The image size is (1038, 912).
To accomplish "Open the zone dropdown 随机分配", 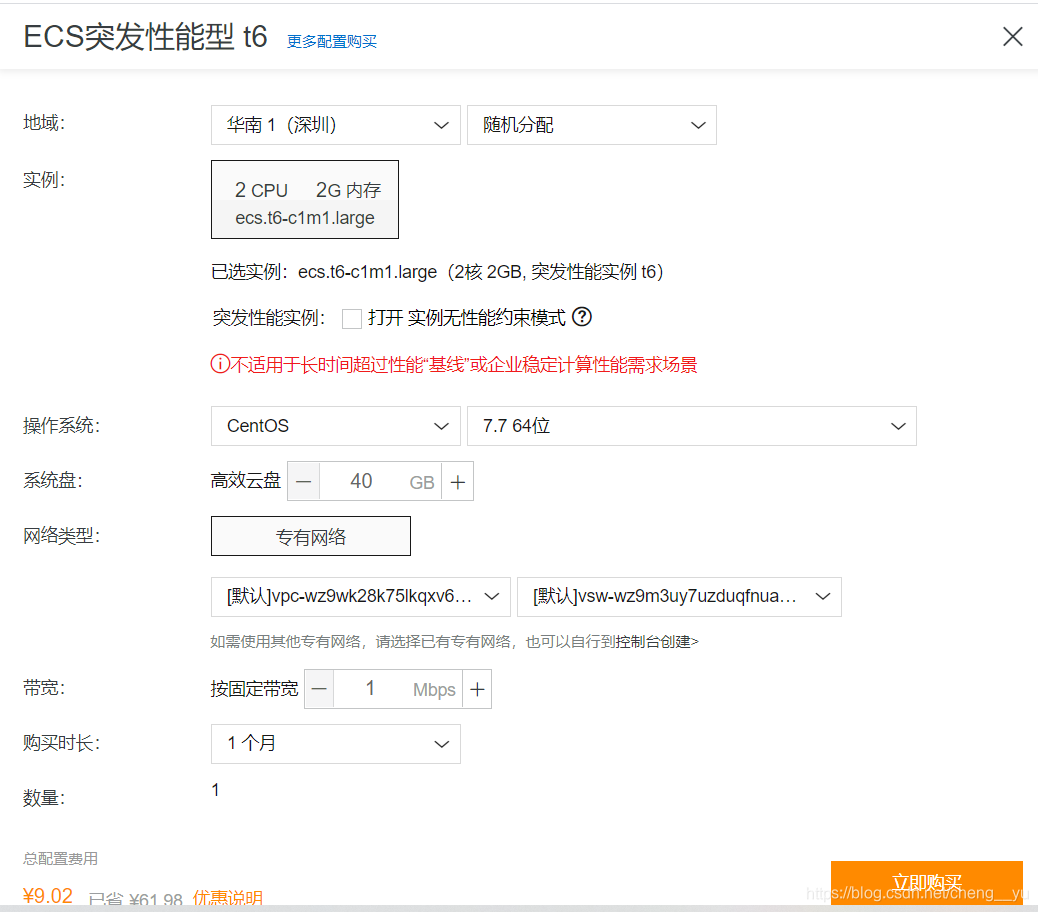I will click(x=592, y=125).
